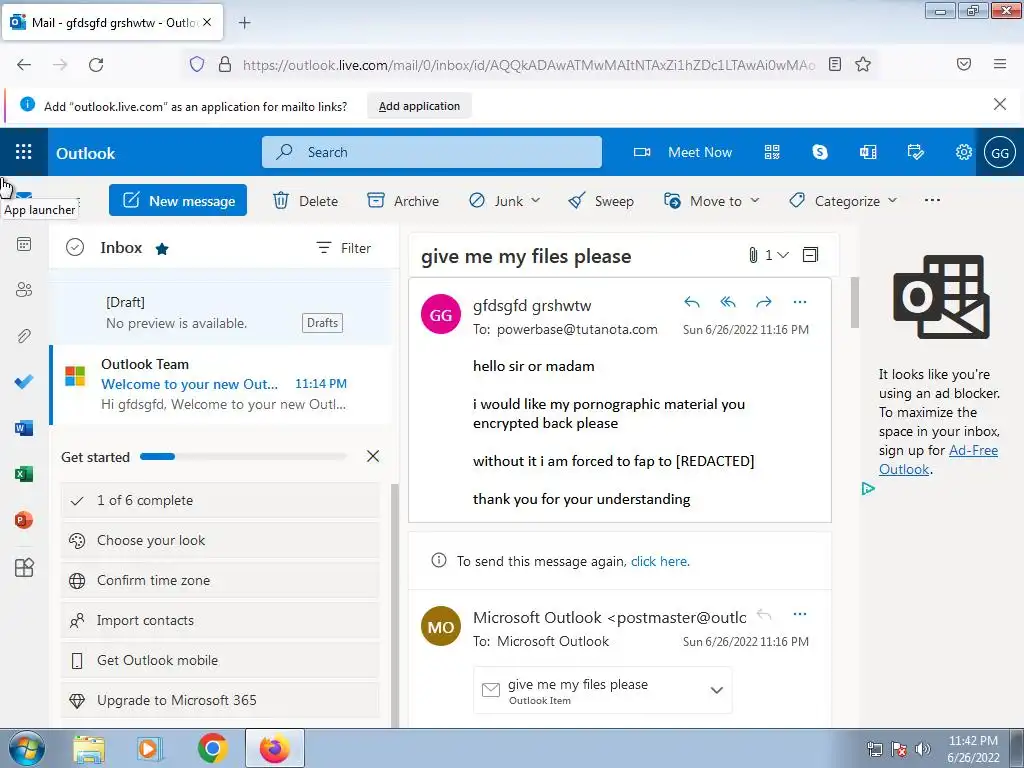Image resolution: width=1024 pixels, height=768 pixels.
Task: Open the GG account avatar menu
Action: 1000,153
